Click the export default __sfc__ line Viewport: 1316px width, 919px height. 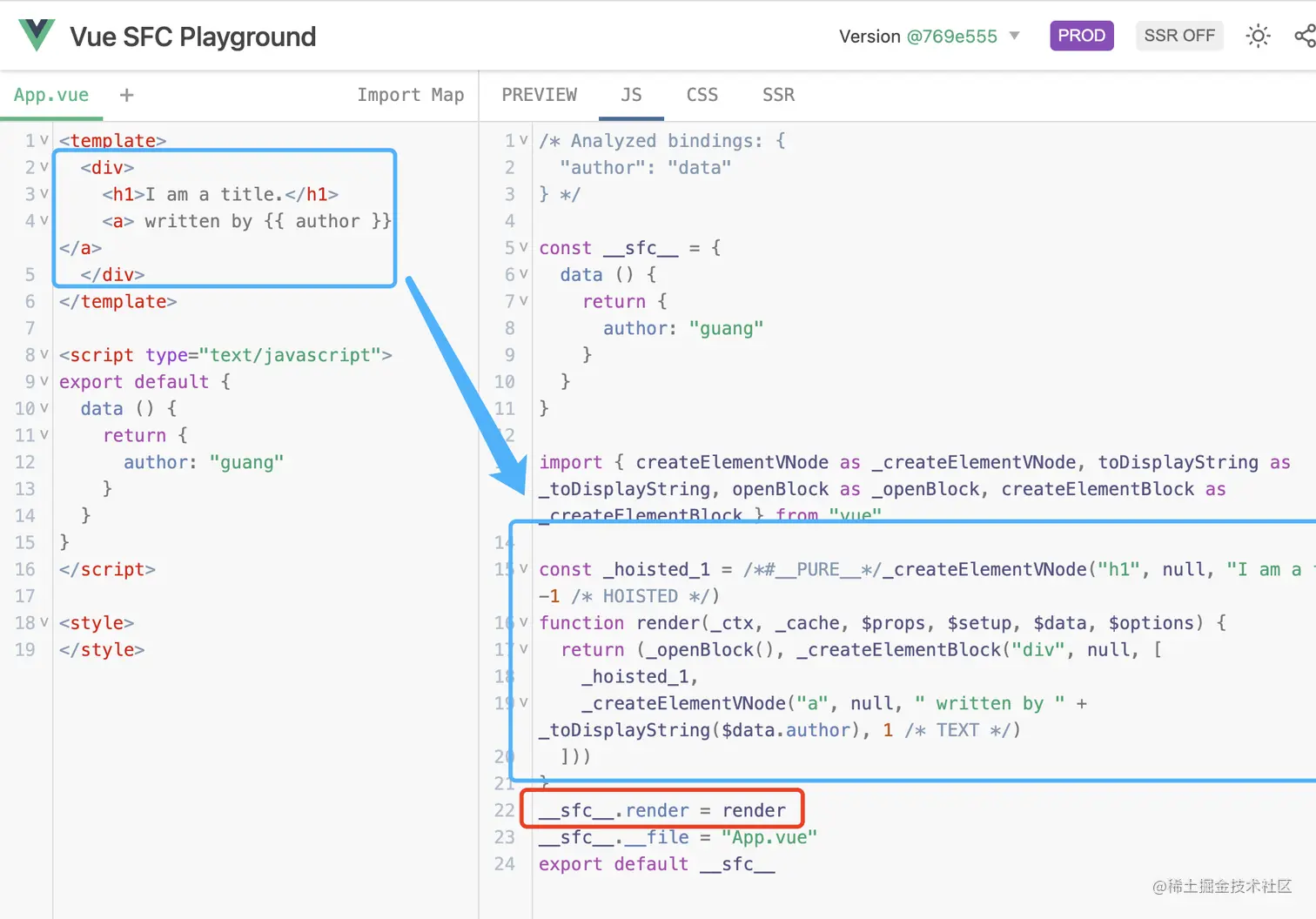pos(657,864)
